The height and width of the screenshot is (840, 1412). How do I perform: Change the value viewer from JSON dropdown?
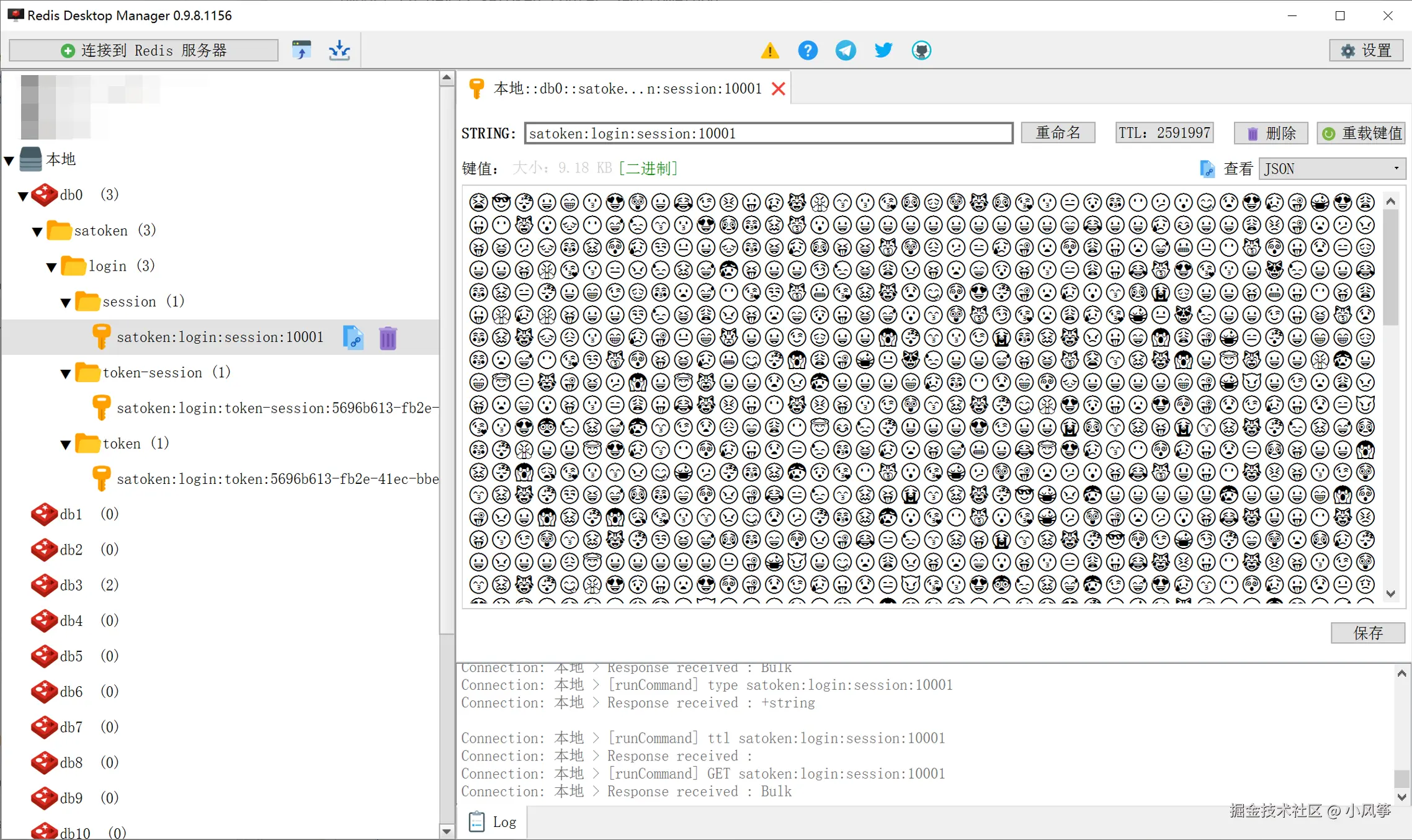pyautogui.click(x=1331, y=168)
